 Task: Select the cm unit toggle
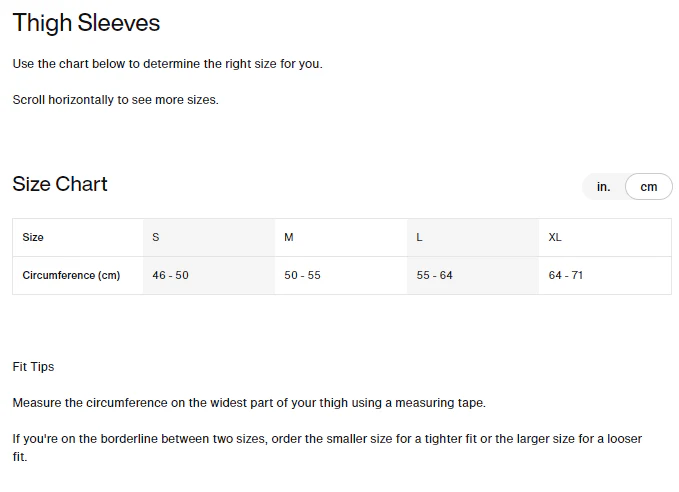click(x=649, y=187)
